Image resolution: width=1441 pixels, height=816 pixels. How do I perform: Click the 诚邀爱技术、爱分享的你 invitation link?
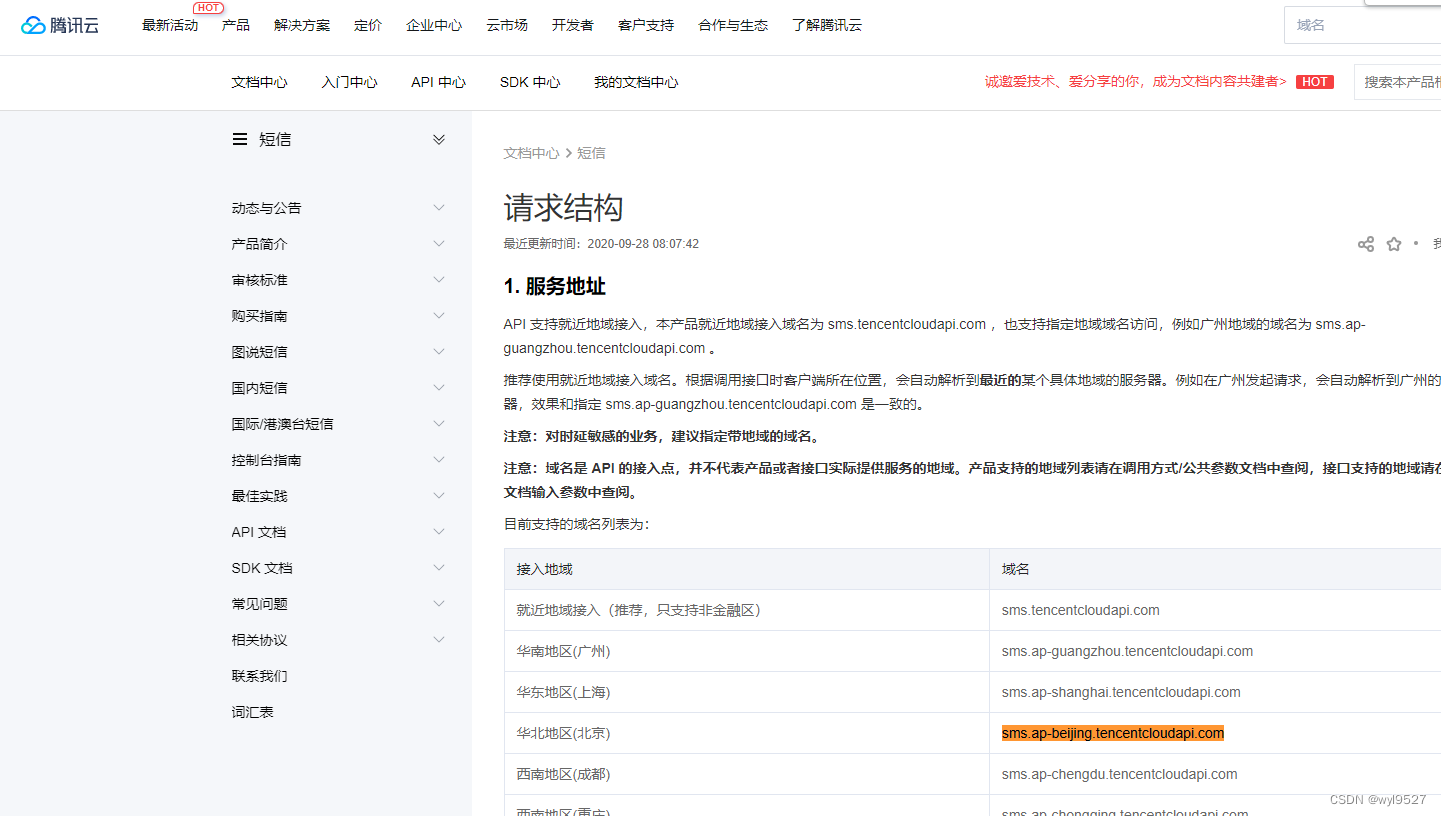pyautogui.click(x=1135, y=82)
